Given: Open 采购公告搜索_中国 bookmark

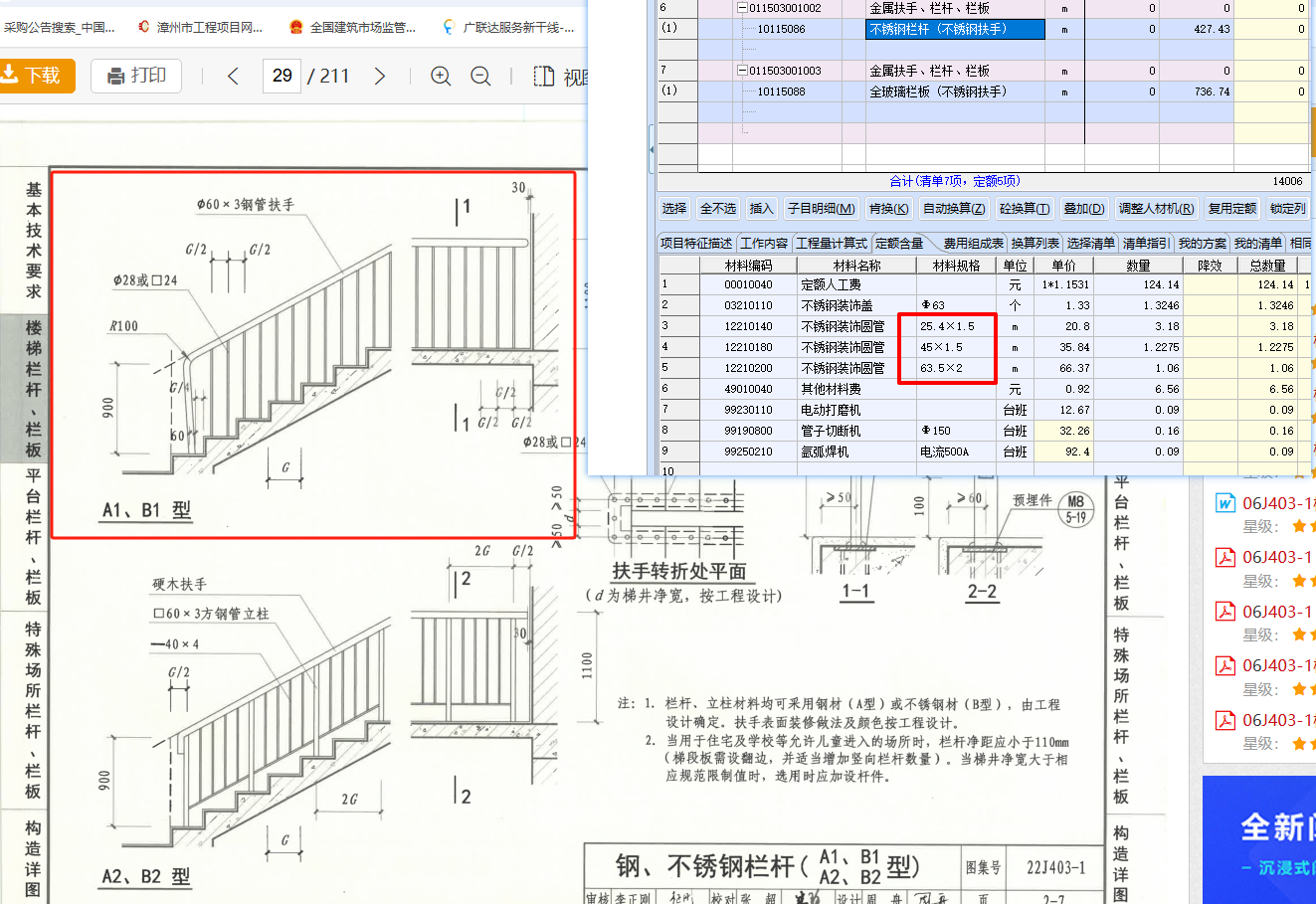Looking at the screenshot, I should tap(58, 27).
